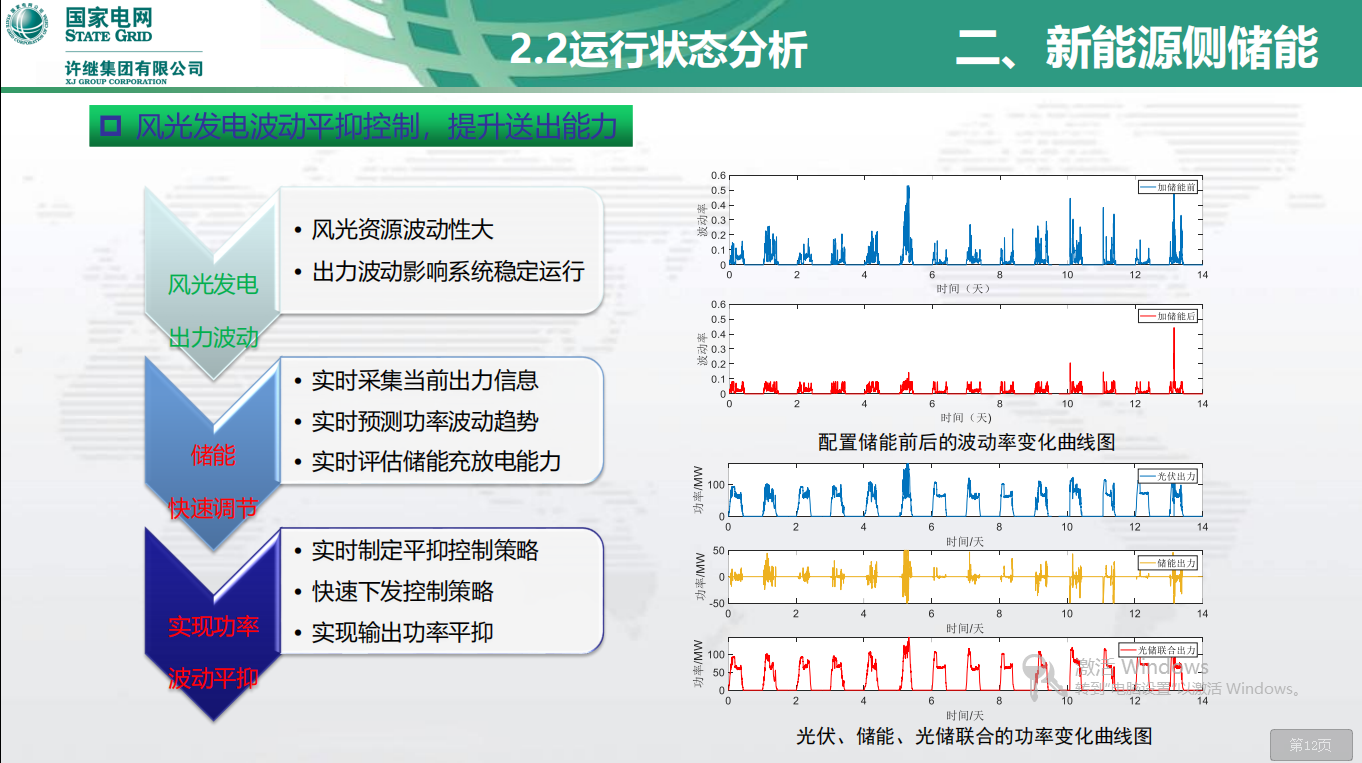Select the 实现功率 波动平抑 dark blue chevron
Screen dimensions: 1362x763
[x=212, y=627]
